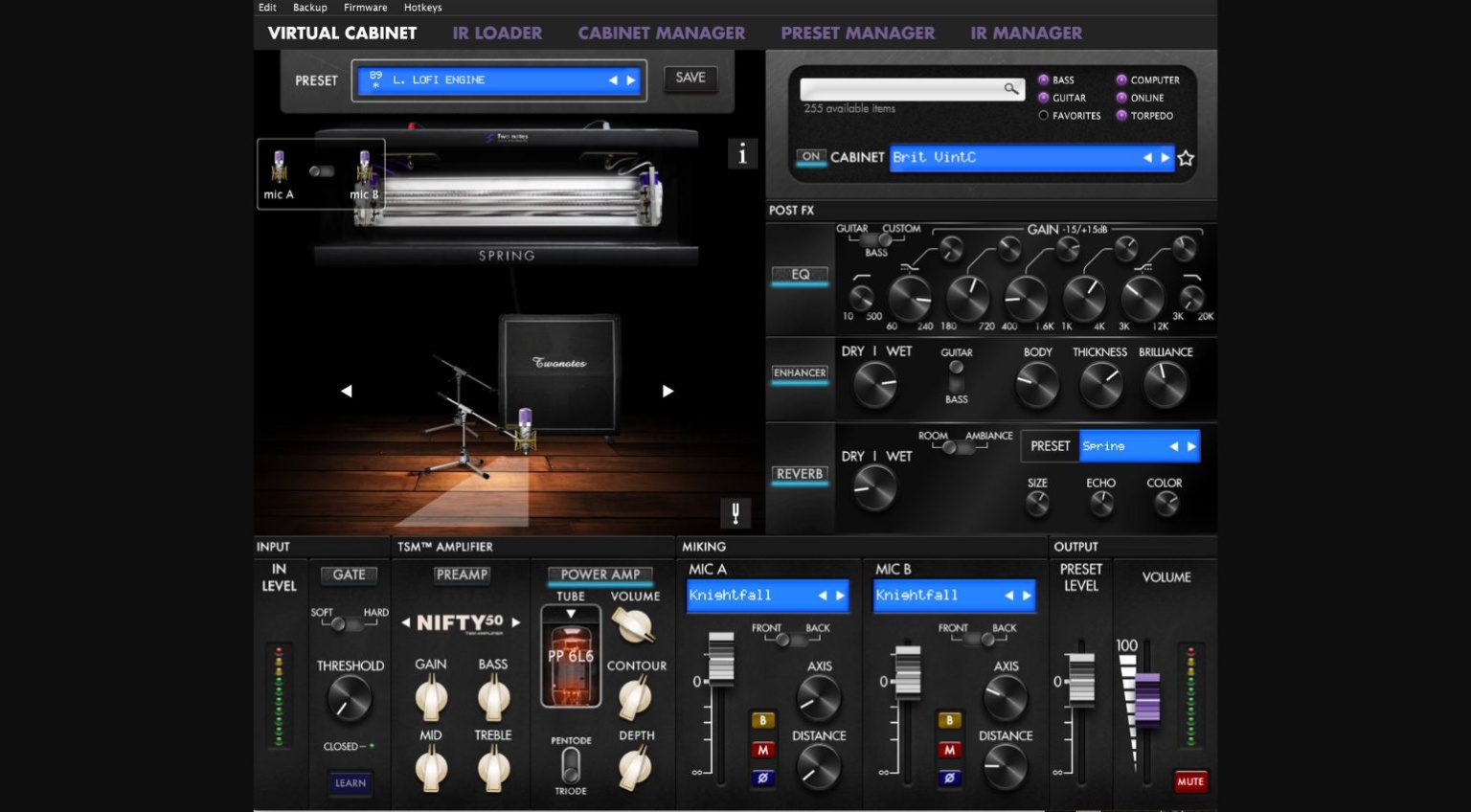
Task: Open the Firmware menu
Action: tap(365, 7)
